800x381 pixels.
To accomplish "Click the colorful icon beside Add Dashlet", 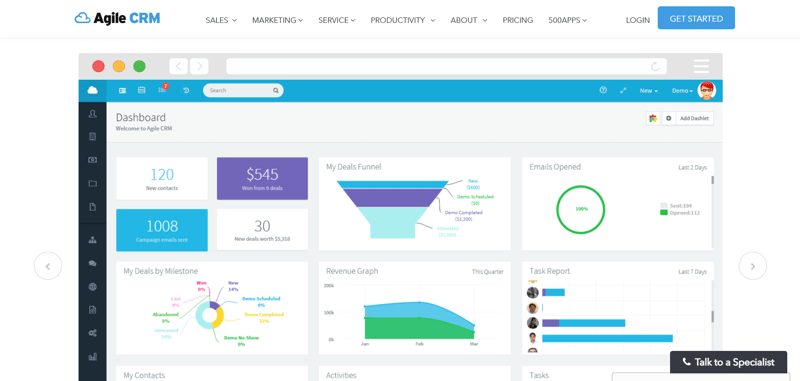I will [653, 118].
